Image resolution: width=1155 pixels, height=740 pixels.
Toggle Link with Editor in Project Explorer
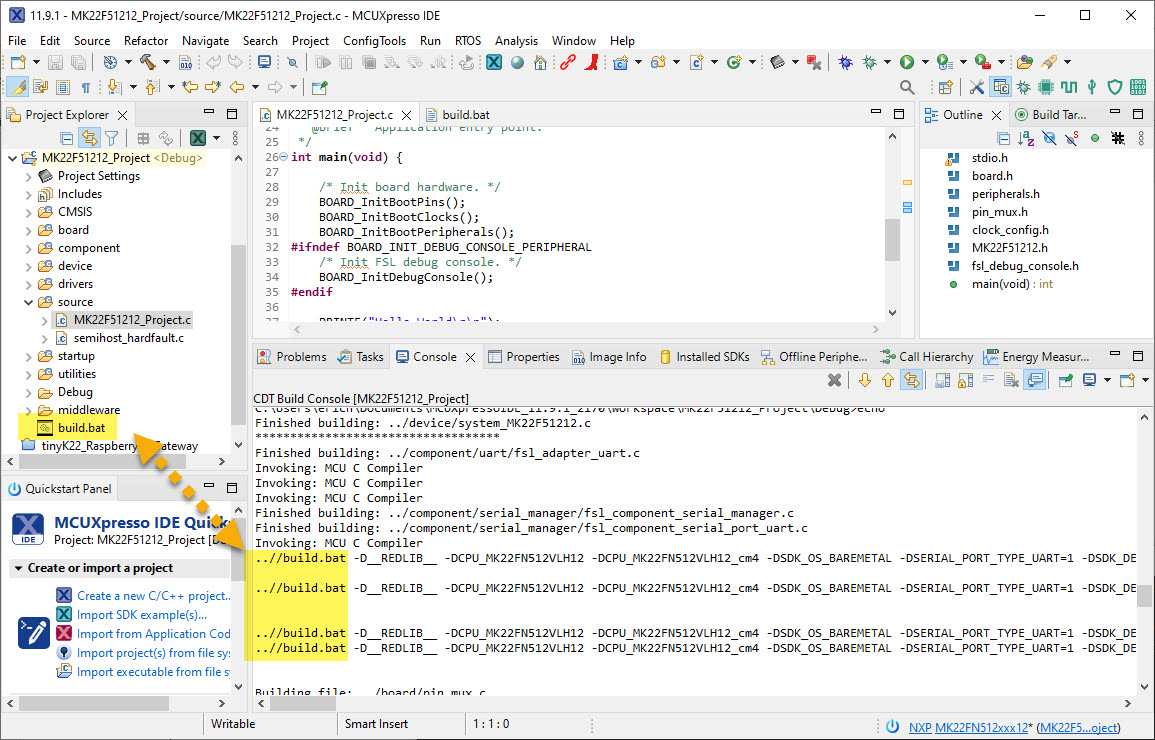click(89, 138)
